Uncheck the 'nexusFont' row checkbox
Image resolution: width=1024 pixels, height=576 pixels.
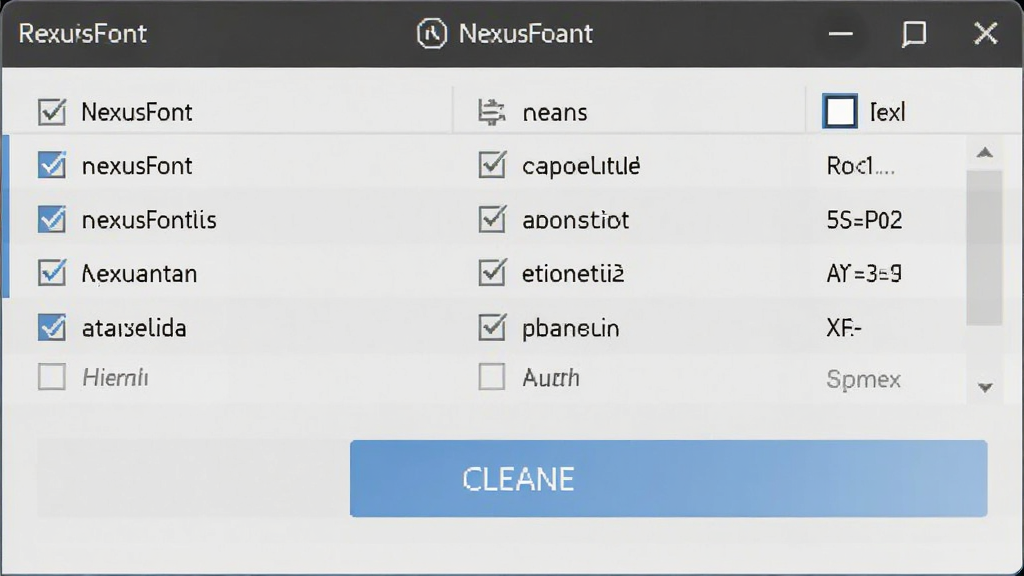click(52, 165)
